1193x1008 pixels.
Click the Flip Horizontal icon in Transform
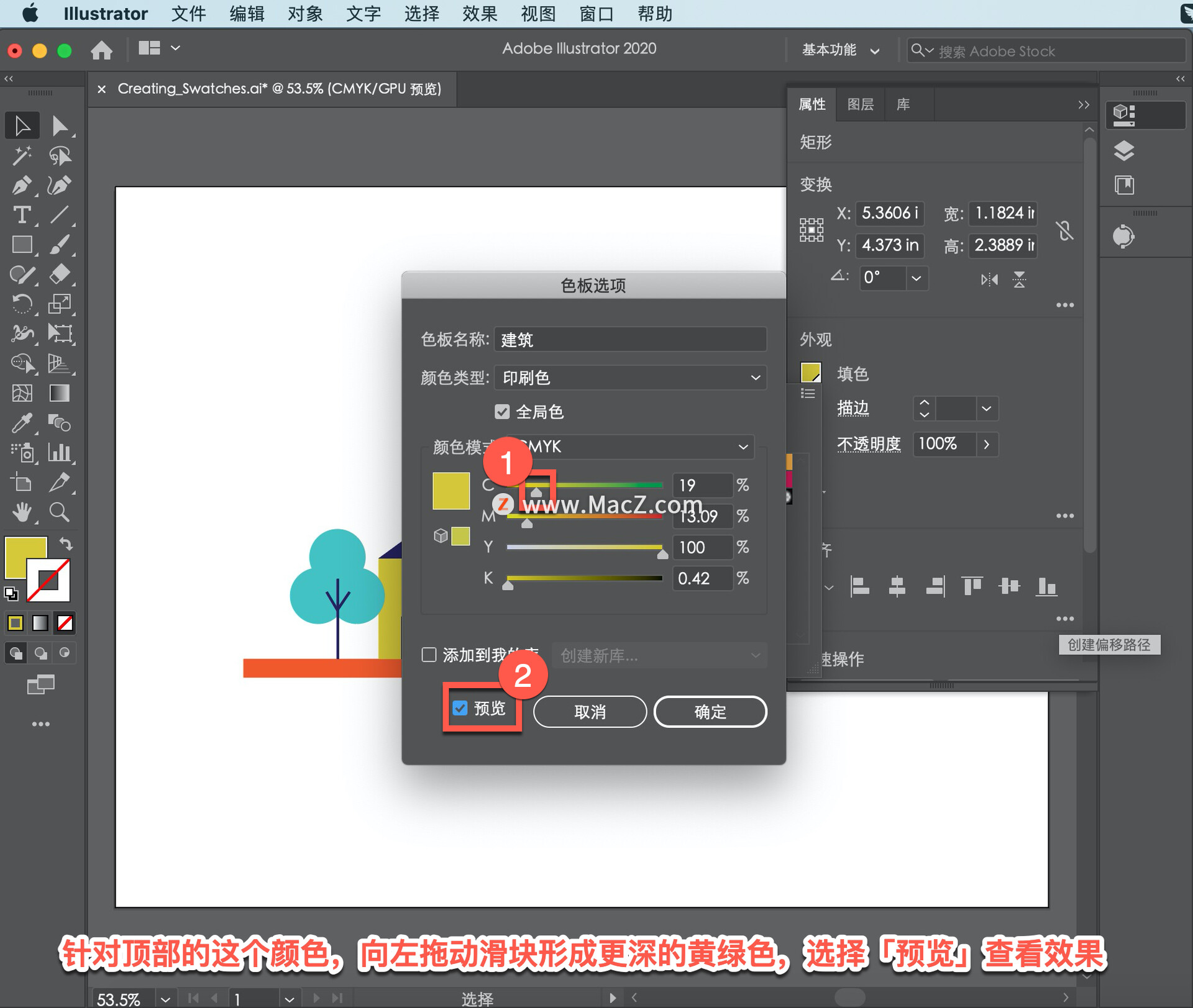989,279
